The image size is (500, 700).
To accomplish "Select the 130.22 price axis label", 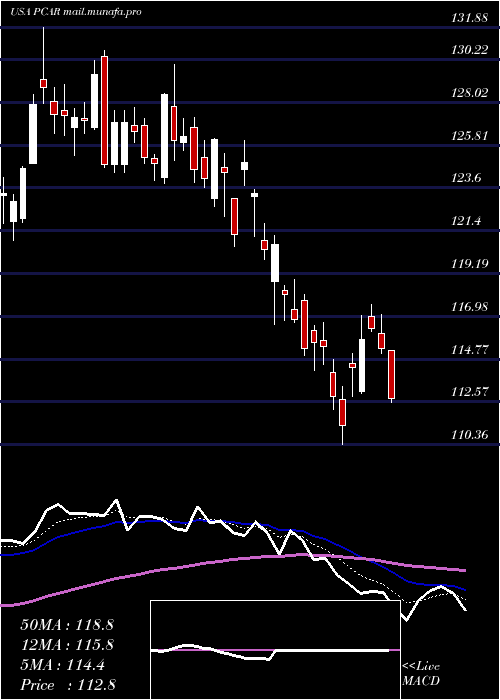I will coord(469,50).
